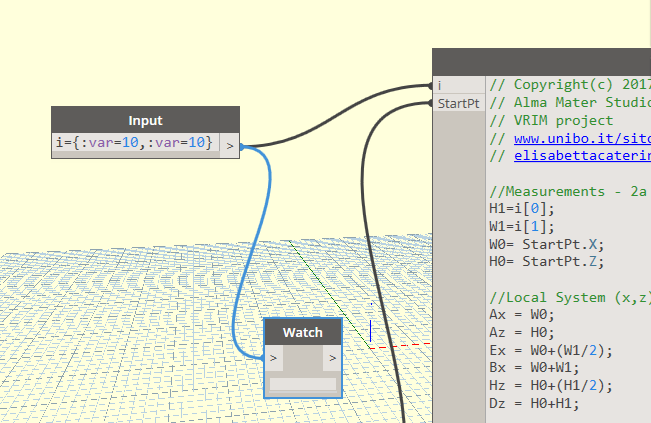The image size is (651, 423).
Task: Select the Input node title bar
Action: pyautogui.click(x=145, y=120)
